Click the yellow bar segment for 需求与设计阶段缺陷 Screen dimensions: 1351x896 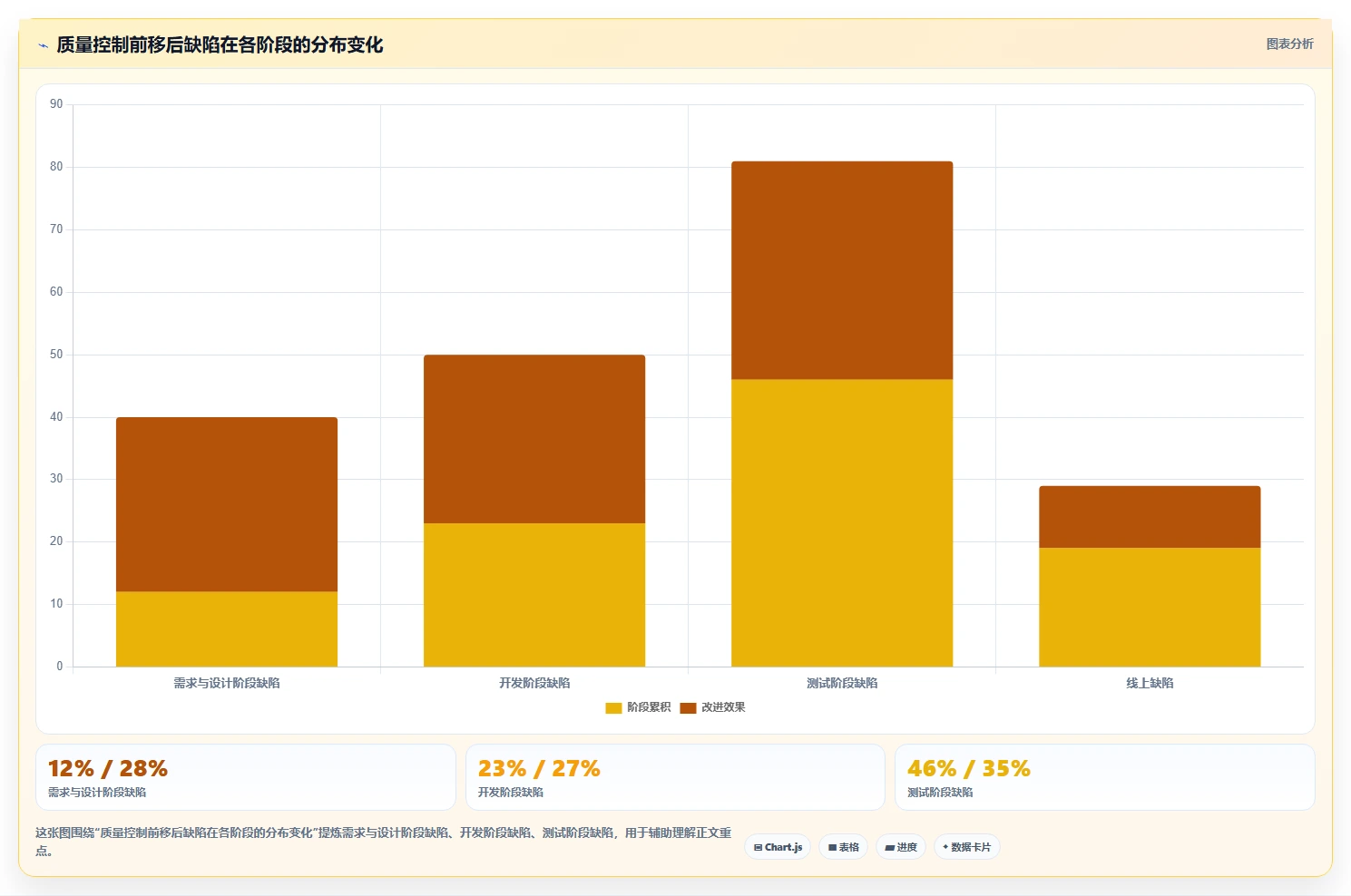click(x=227, y=629)
